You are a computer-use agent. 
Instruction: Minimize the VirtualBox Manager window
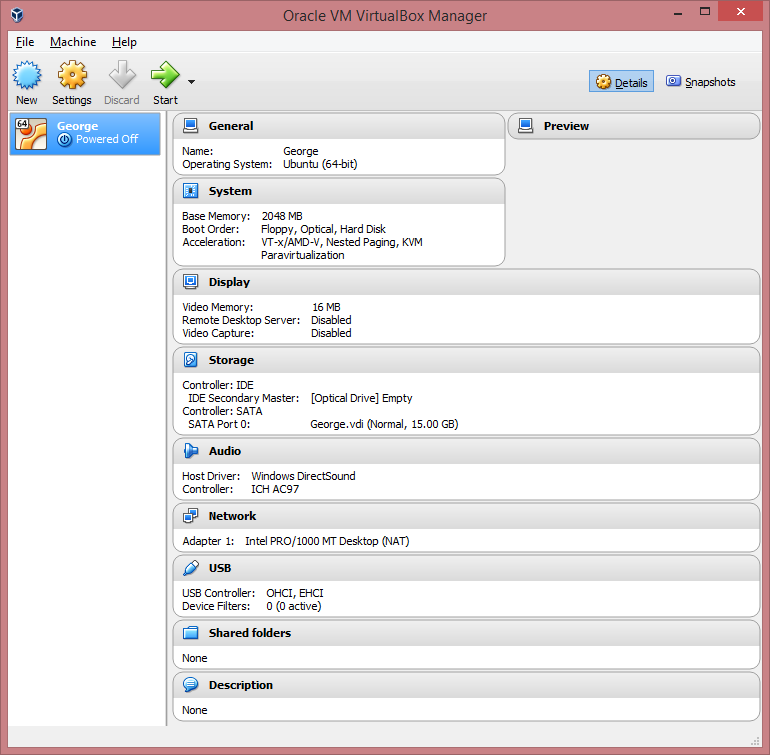click(x=678, y=12)
